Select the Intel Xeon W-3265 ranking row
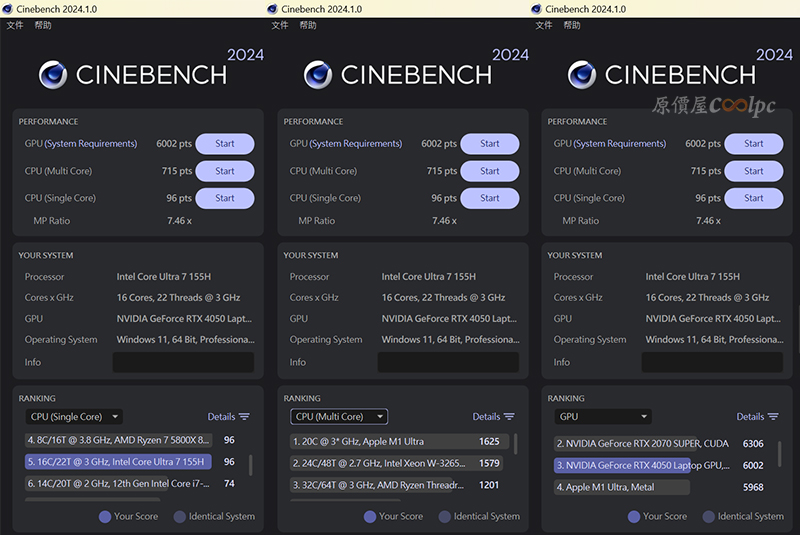800x535 pixels. [396, 463]
